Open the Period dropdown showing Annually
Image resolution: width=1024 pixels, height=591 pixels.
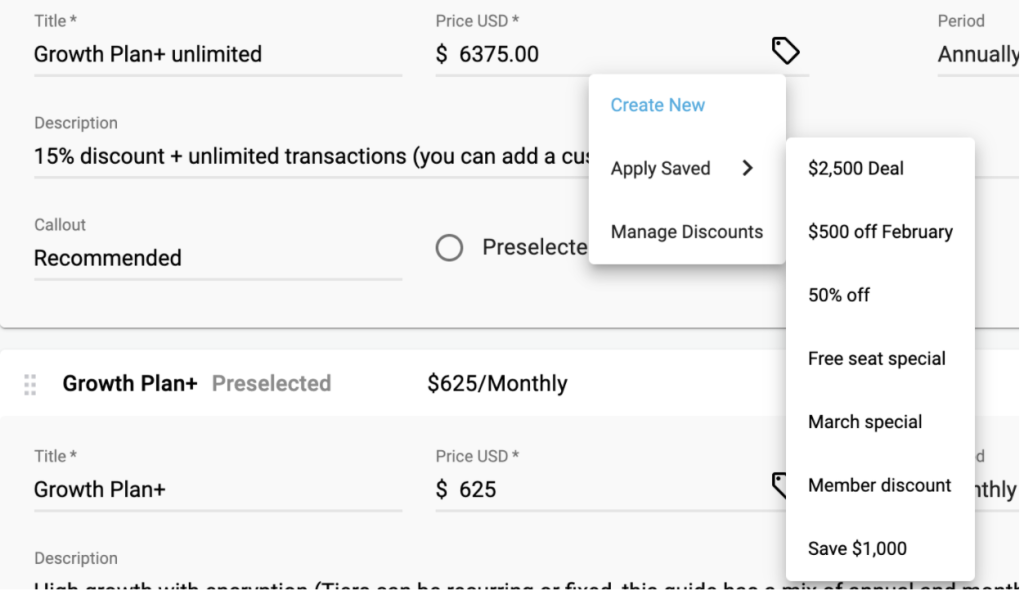(978, 54)
